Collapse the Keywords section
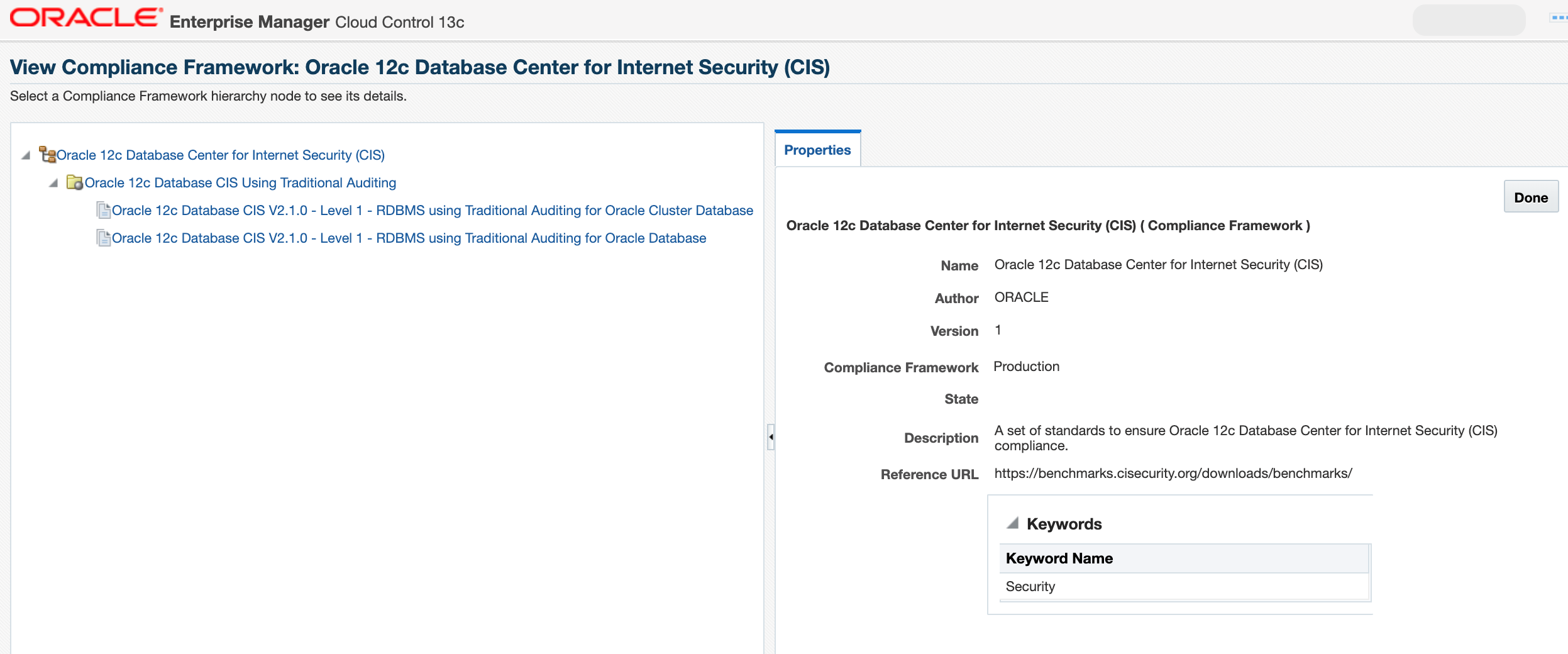The image size is (1568, 654). click(1012, 523)
